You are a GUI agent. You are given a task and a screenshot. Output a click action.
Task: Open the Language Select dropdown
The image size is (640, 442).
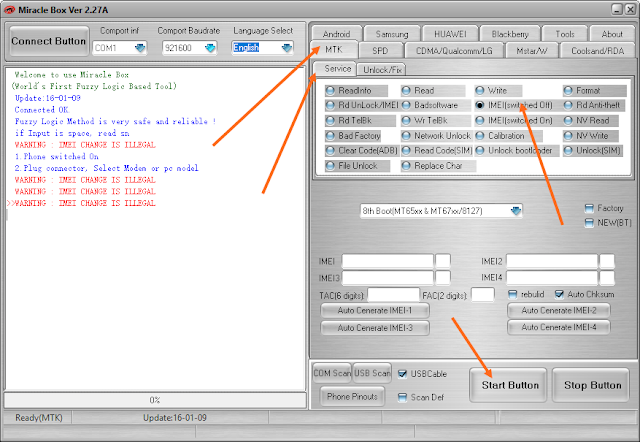click(x=287, y=48)
